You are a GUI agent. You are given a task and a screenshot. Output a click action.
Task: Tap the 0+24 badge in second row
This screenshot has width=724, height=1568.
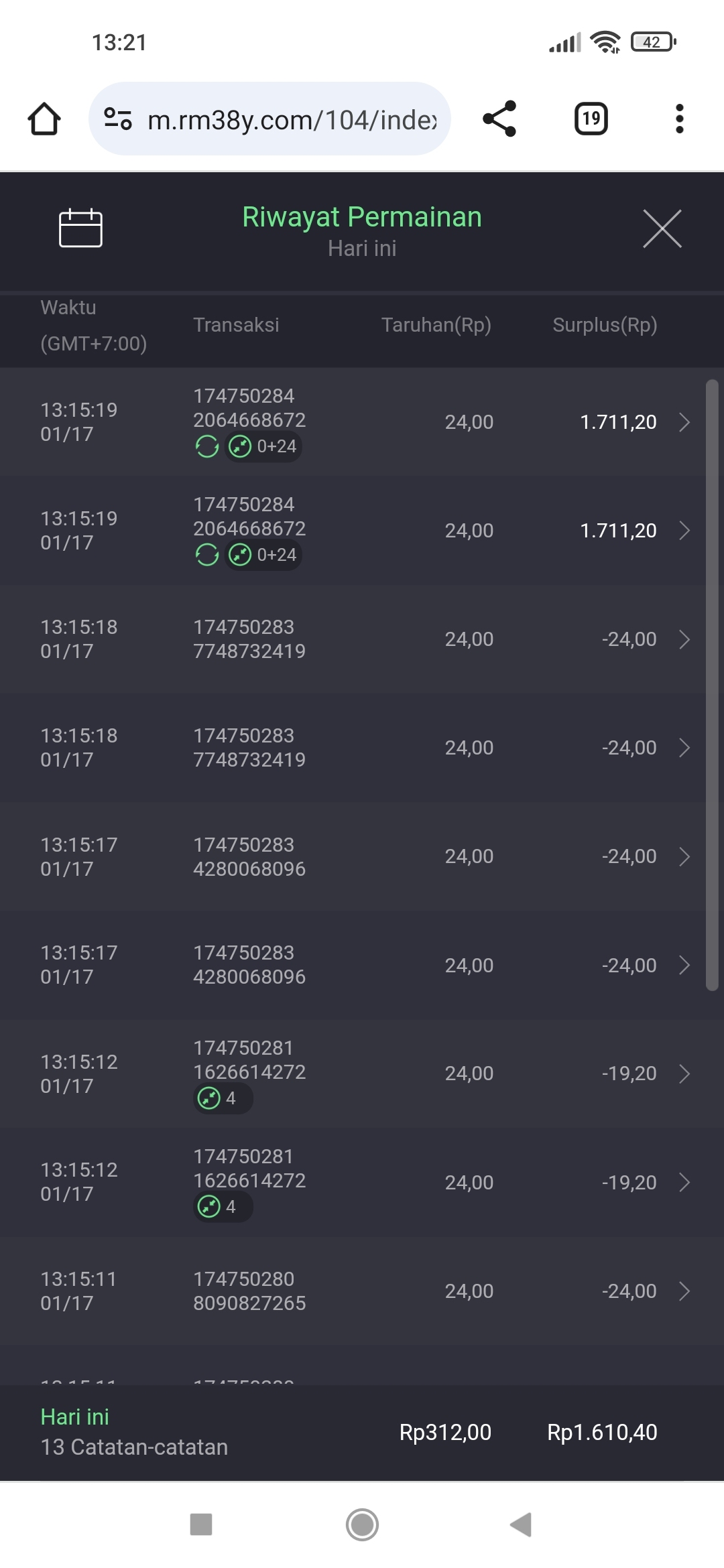[263, 555]
